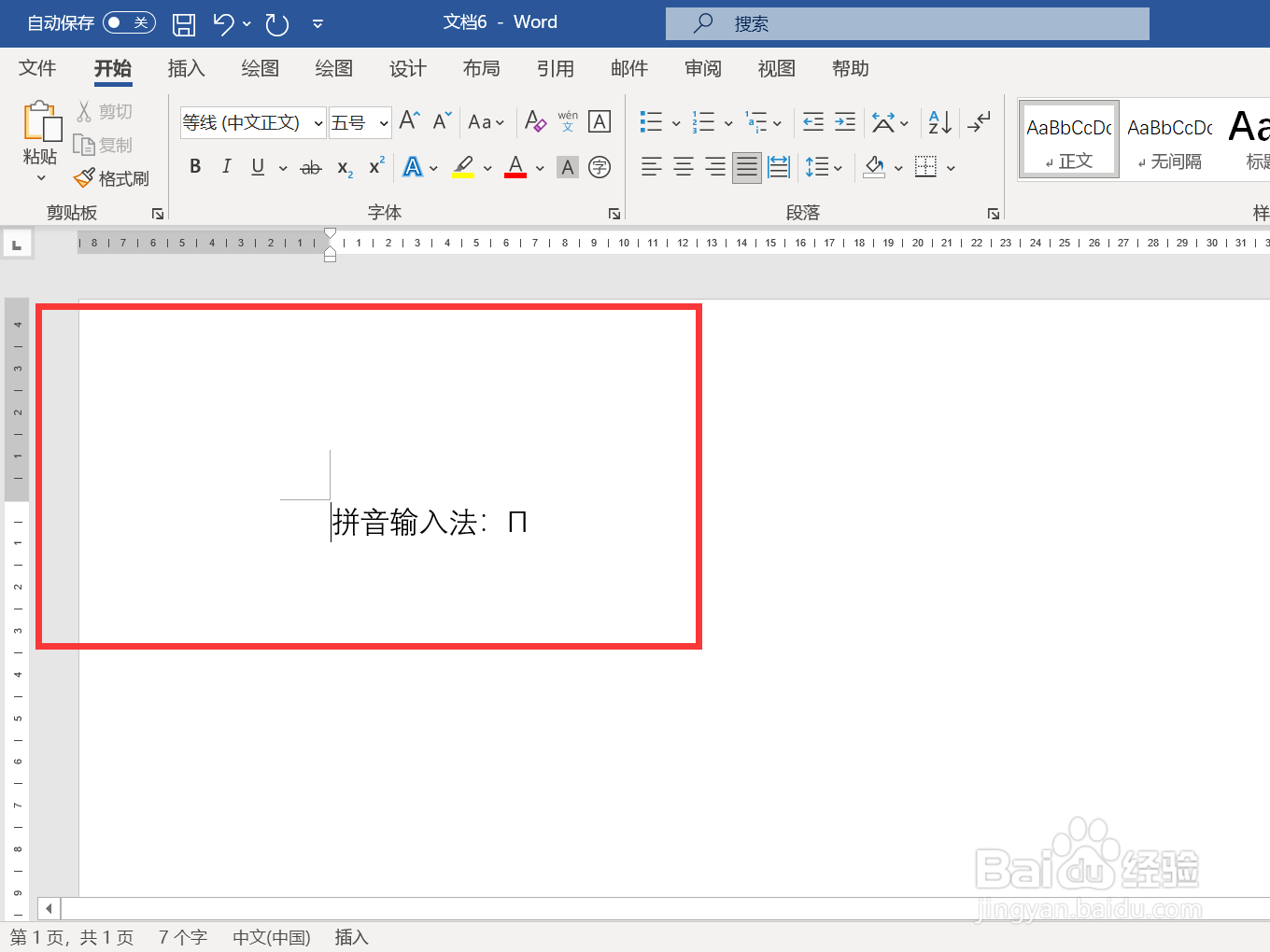Select the Format Painter tool
The image size is (1270, 952).
click(111, 177)
